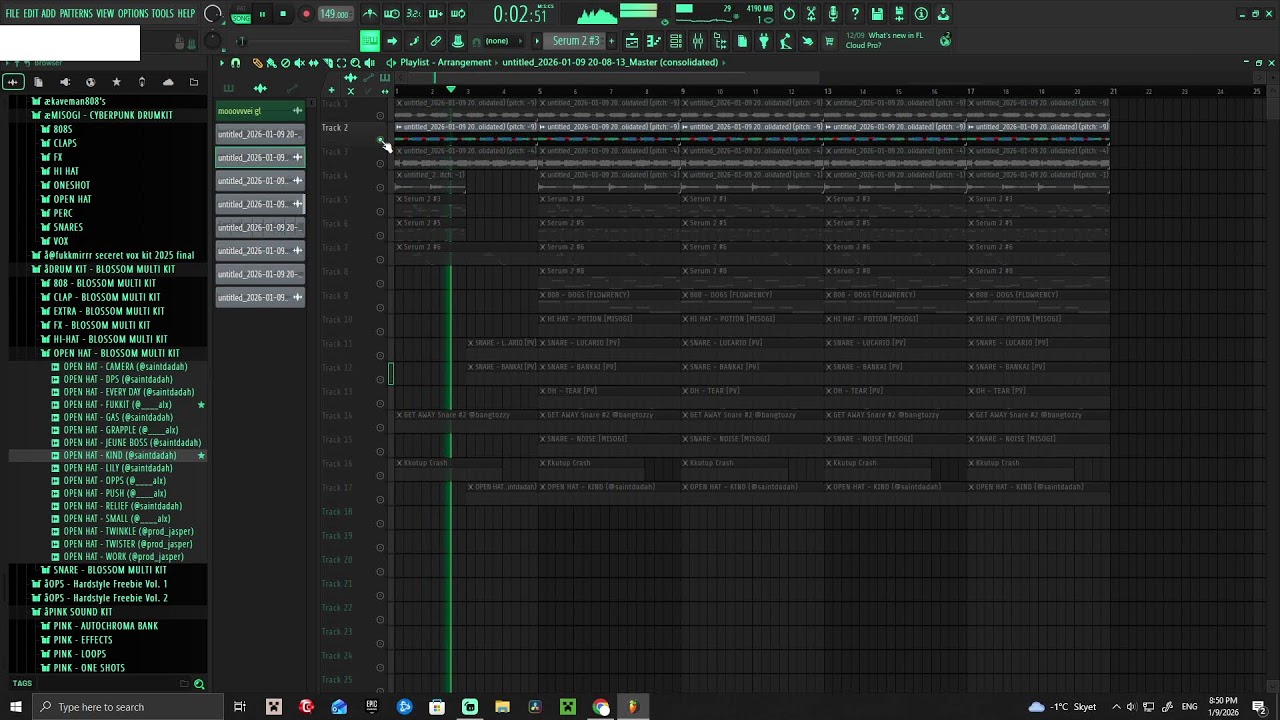This screenshot has width=1280, height=720.
Task: Open the Project info icon
Action: [921, 14]
